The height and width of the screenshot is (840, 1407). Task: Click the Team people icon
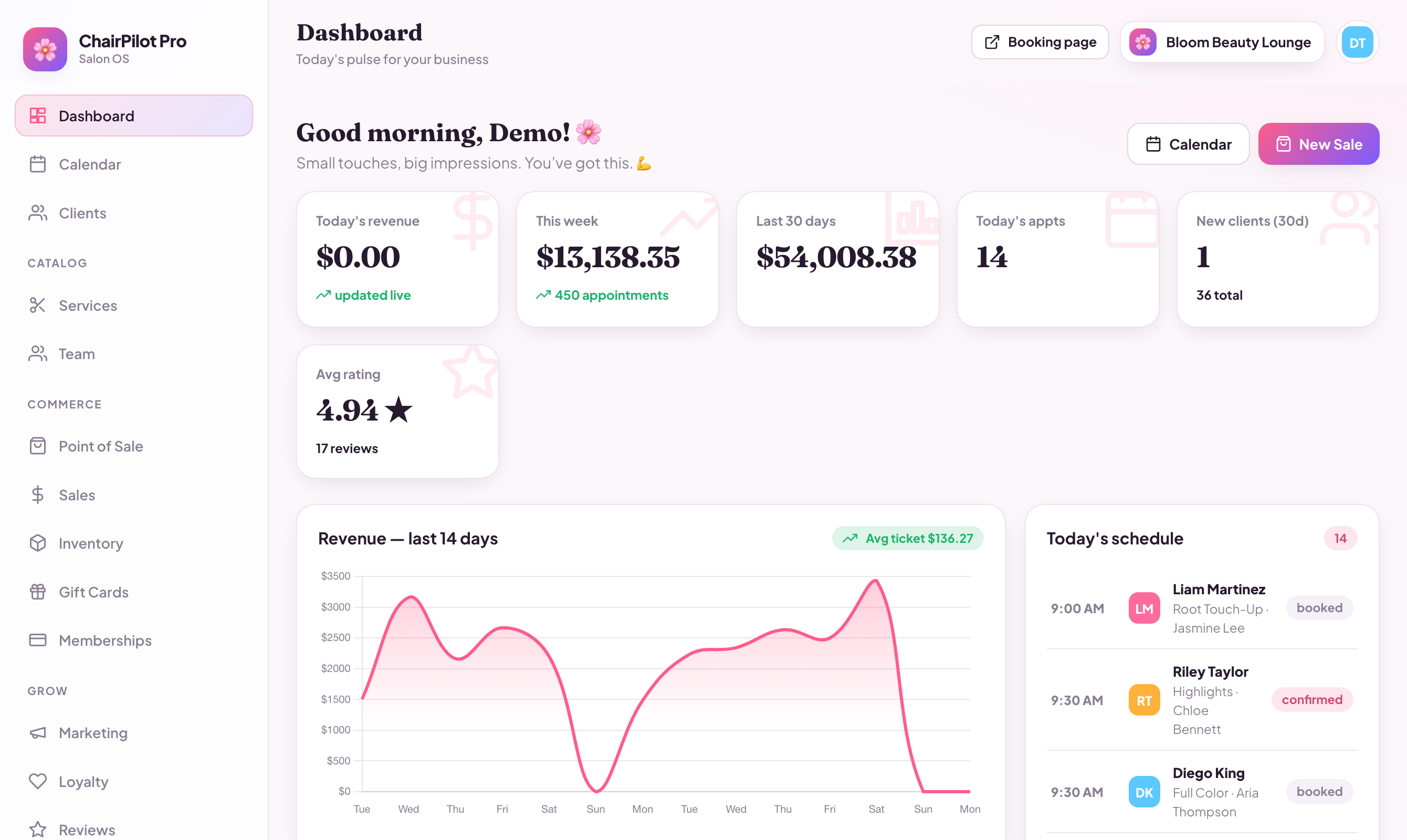(38, 354)
